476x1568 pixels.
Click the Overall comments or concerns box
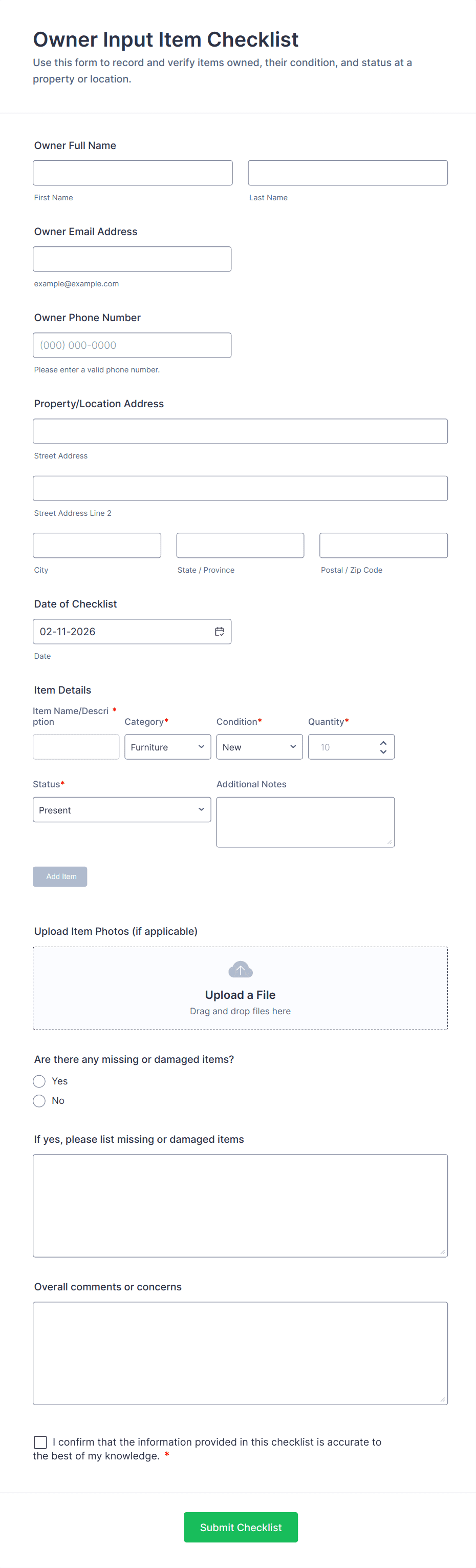click(240, 1352)
